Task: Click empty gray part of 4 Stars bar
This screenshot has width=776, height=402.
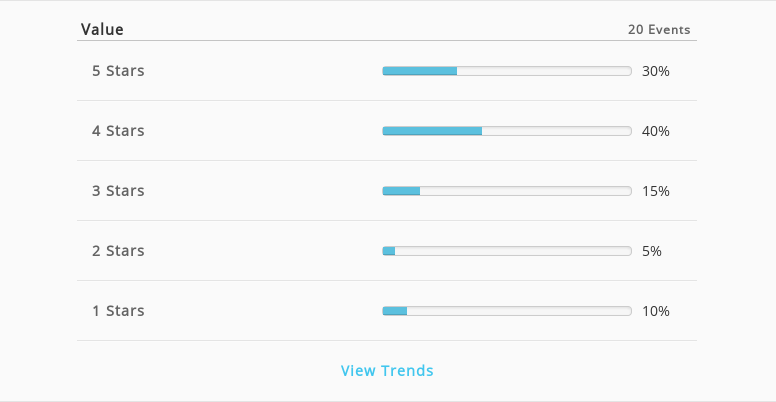Action: coord(557,131)
